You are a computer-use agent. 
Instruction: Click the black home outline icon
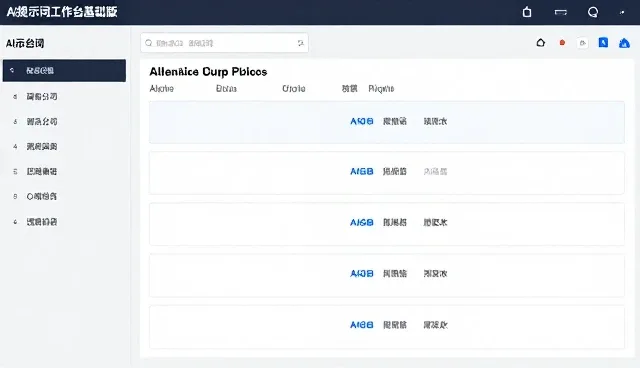point(541,43)
